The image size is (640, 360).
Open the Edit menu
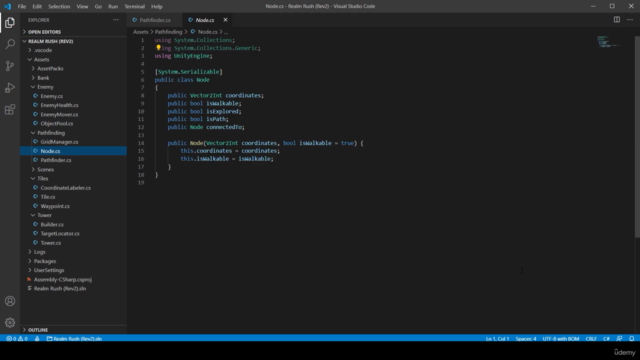37,7
